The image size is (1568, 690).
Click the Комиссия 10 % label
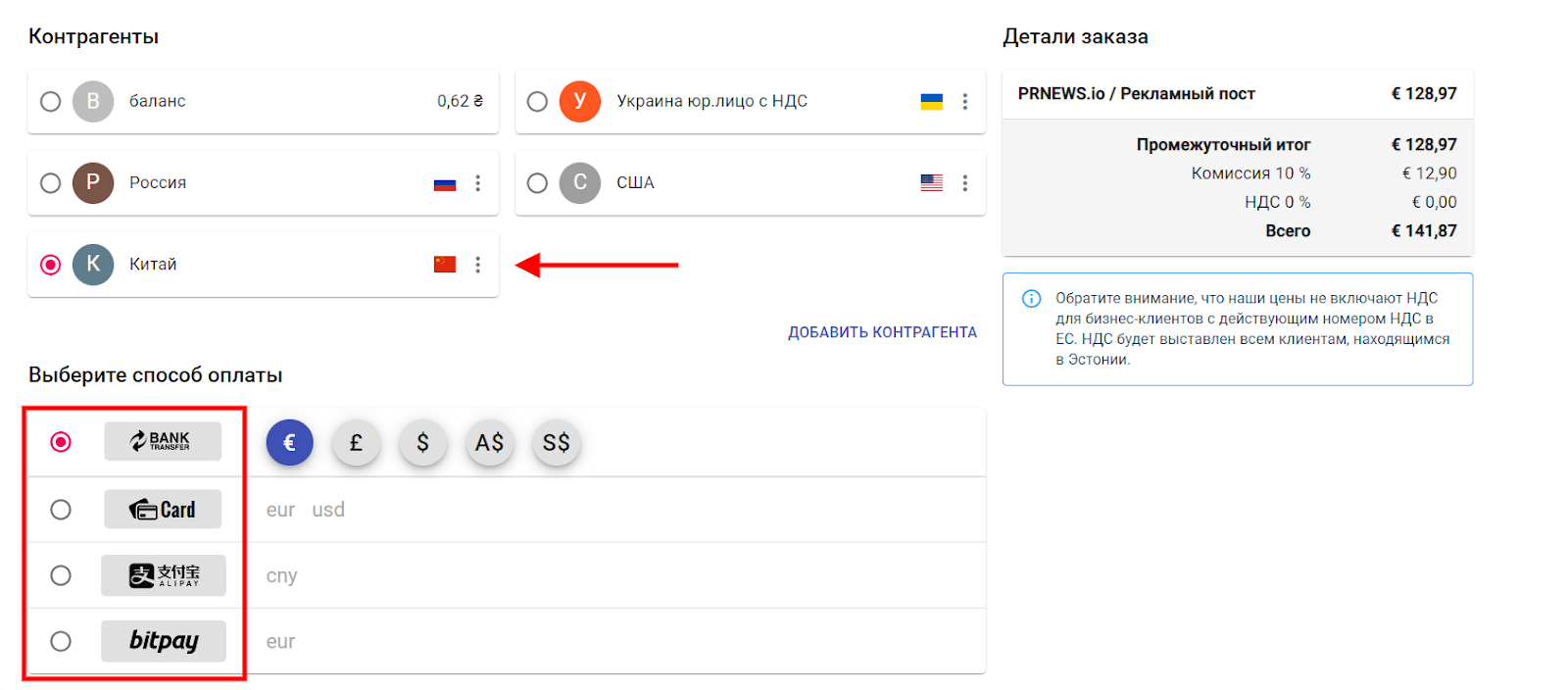[x=1250, y=173]
